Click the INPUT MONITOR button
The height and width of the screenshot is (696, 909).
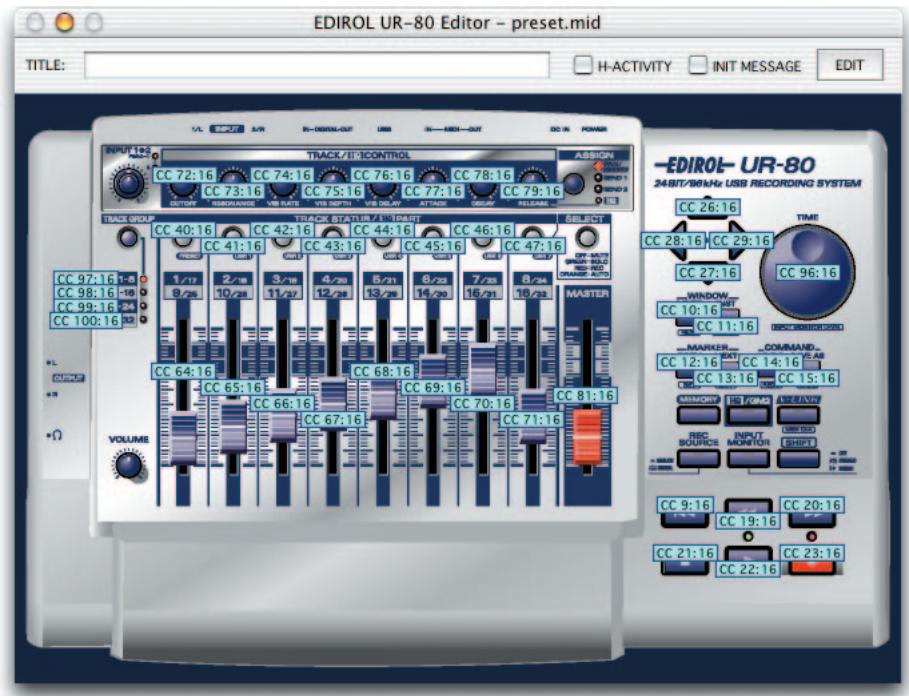tap(748, 458)
